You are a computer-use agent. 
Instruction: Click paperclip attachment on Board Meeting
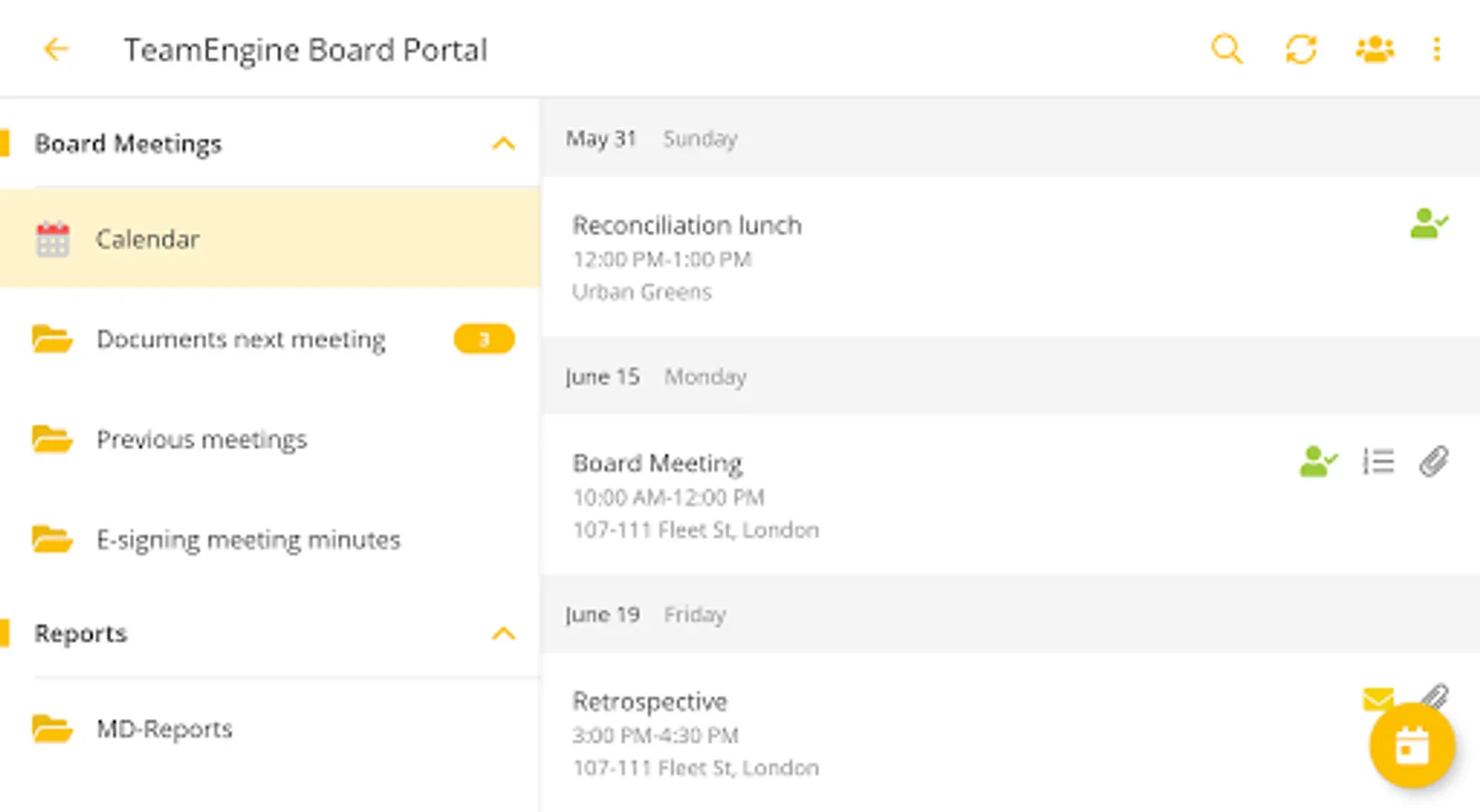tap(1434, 462)
